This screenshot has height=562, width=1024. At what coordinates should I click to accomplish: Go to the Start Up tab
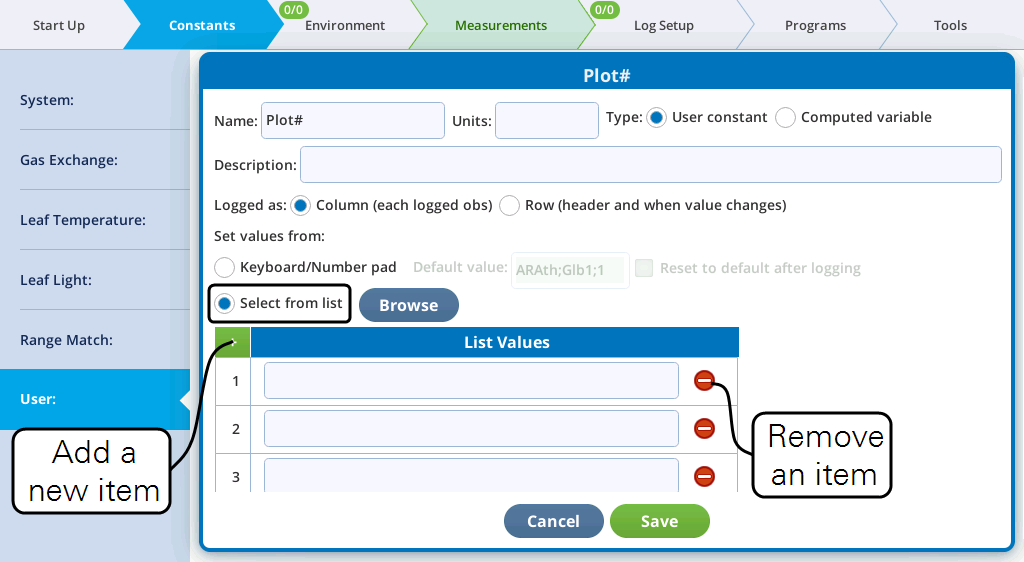(59, 25)
